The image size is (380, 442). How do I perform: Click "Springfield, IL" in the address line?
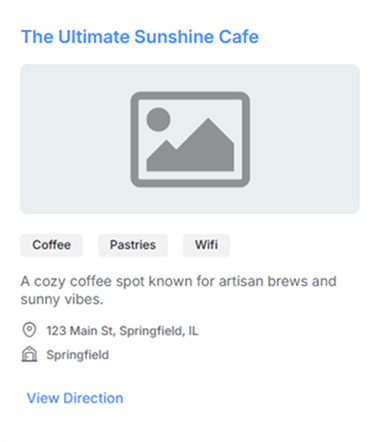click(159, 331)
